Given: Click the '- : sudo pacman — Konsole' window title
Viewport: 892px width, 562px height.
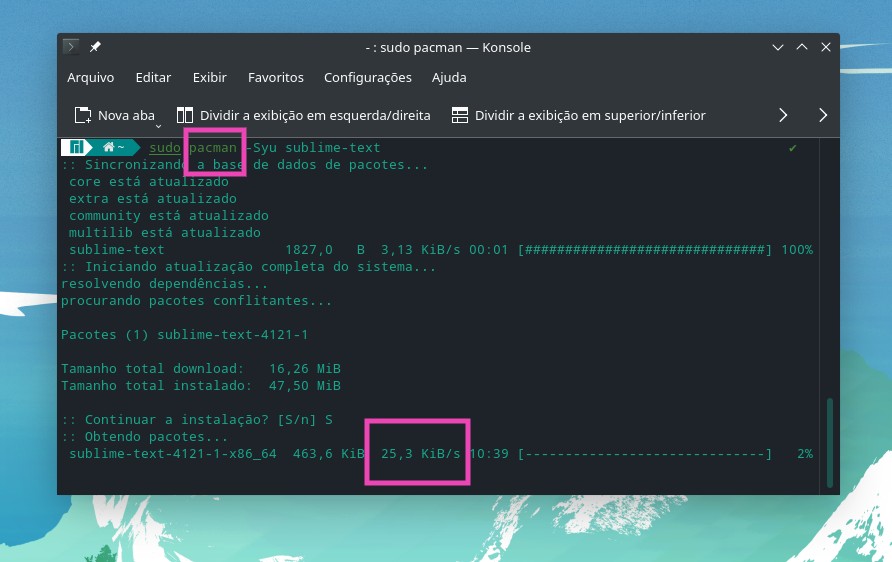Looking at the screenshot, I should click(x=448, y=47).
